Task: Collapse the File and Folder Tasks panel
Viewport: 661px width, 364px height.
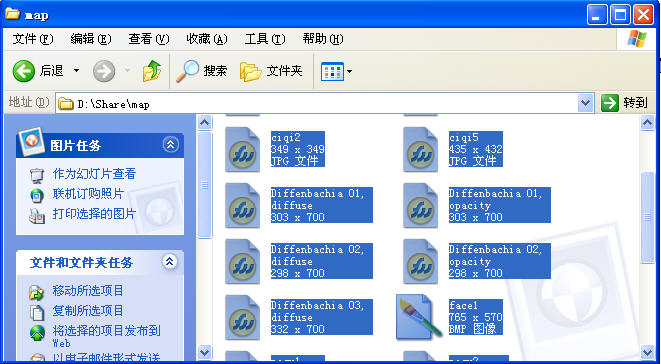Action: point(169,262)
